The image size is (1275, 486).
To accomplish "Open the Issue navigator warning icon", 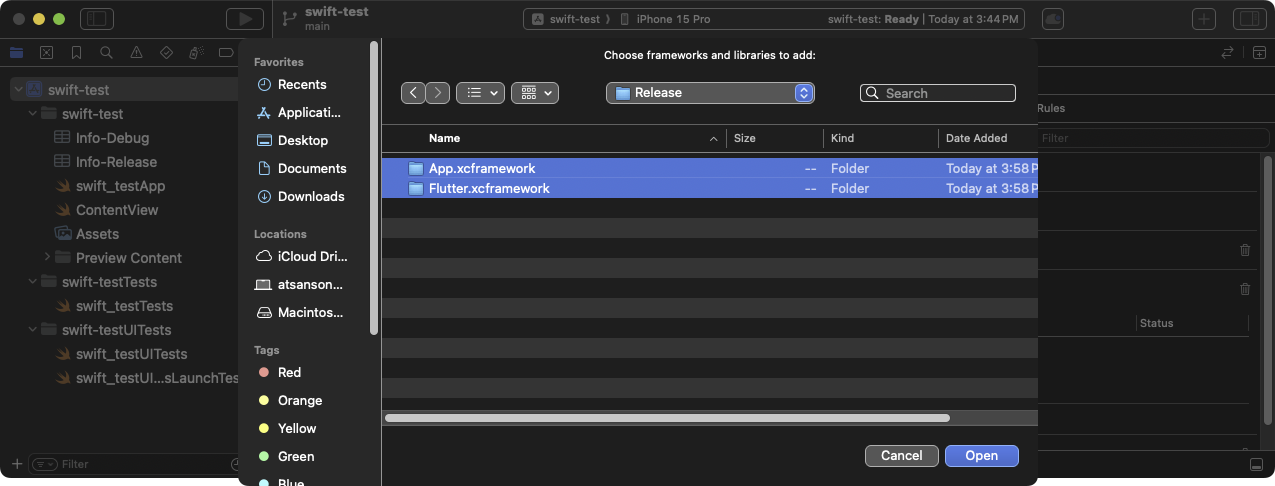I will [136, 52].
